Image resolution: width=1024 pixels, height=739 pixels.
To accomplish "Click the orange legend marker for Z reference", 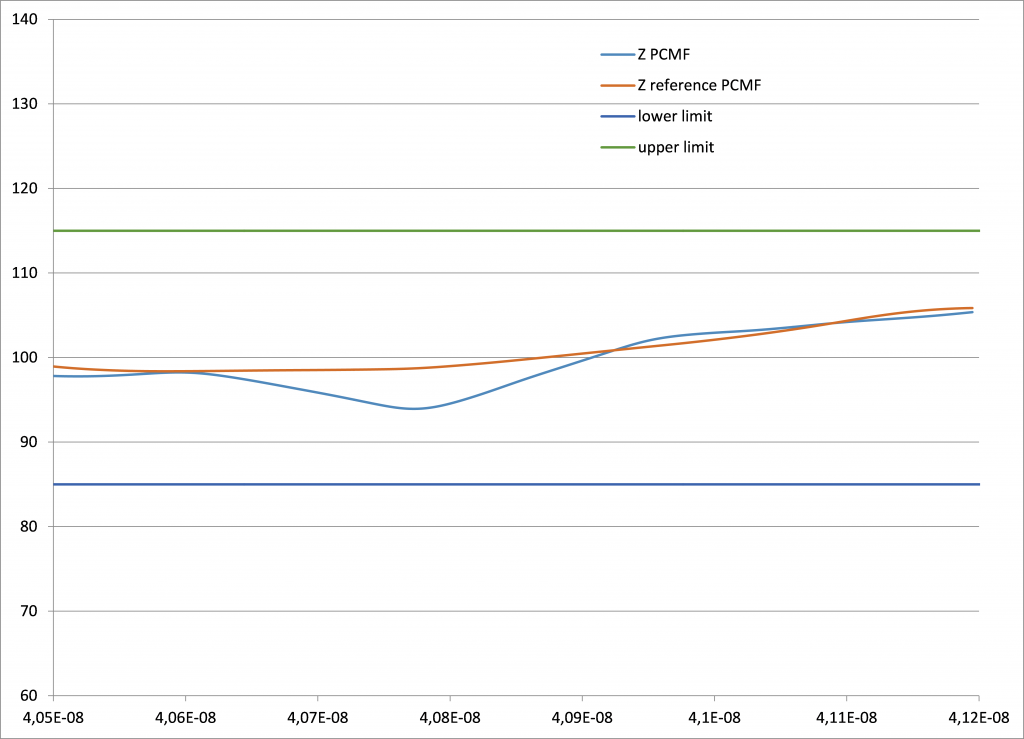I will tap(614, 86).
